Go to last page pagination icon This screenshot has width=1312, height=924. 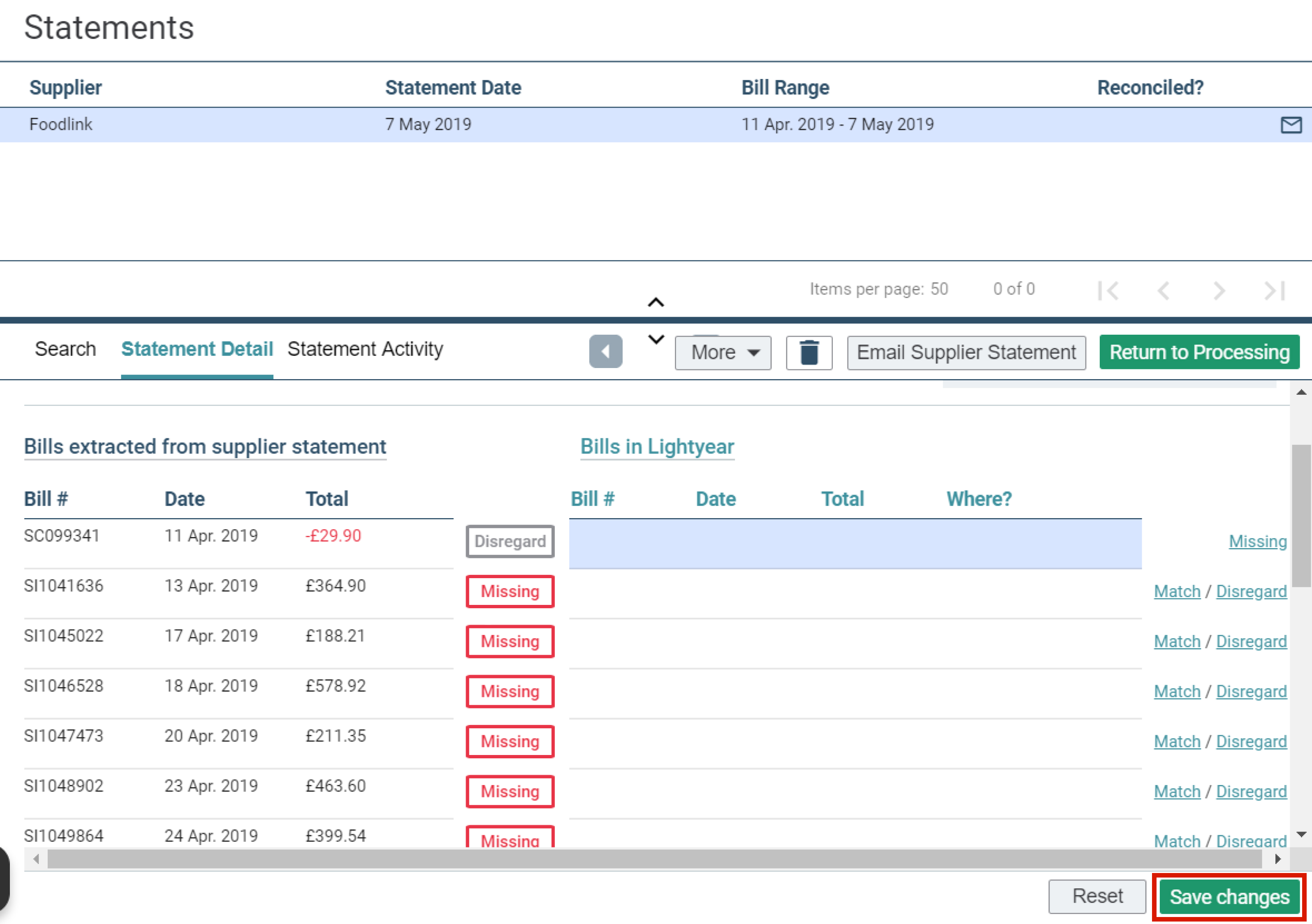(1275, 290)
